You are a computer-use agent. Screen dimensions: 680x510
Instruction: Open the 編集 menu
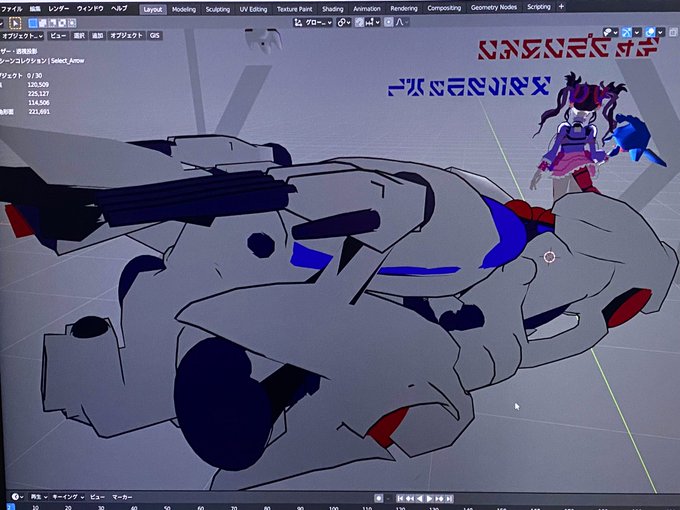(35, 9)
